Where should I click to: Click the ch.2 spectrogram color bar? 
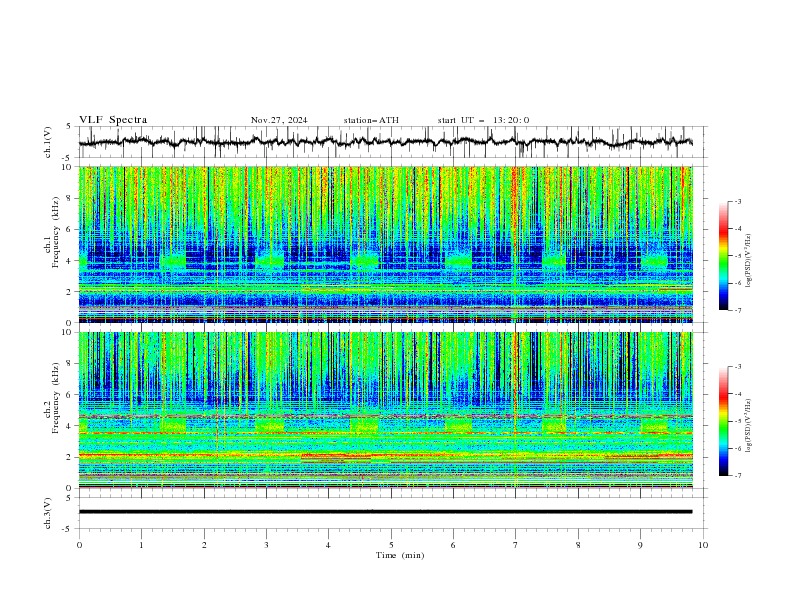point(723,421)
